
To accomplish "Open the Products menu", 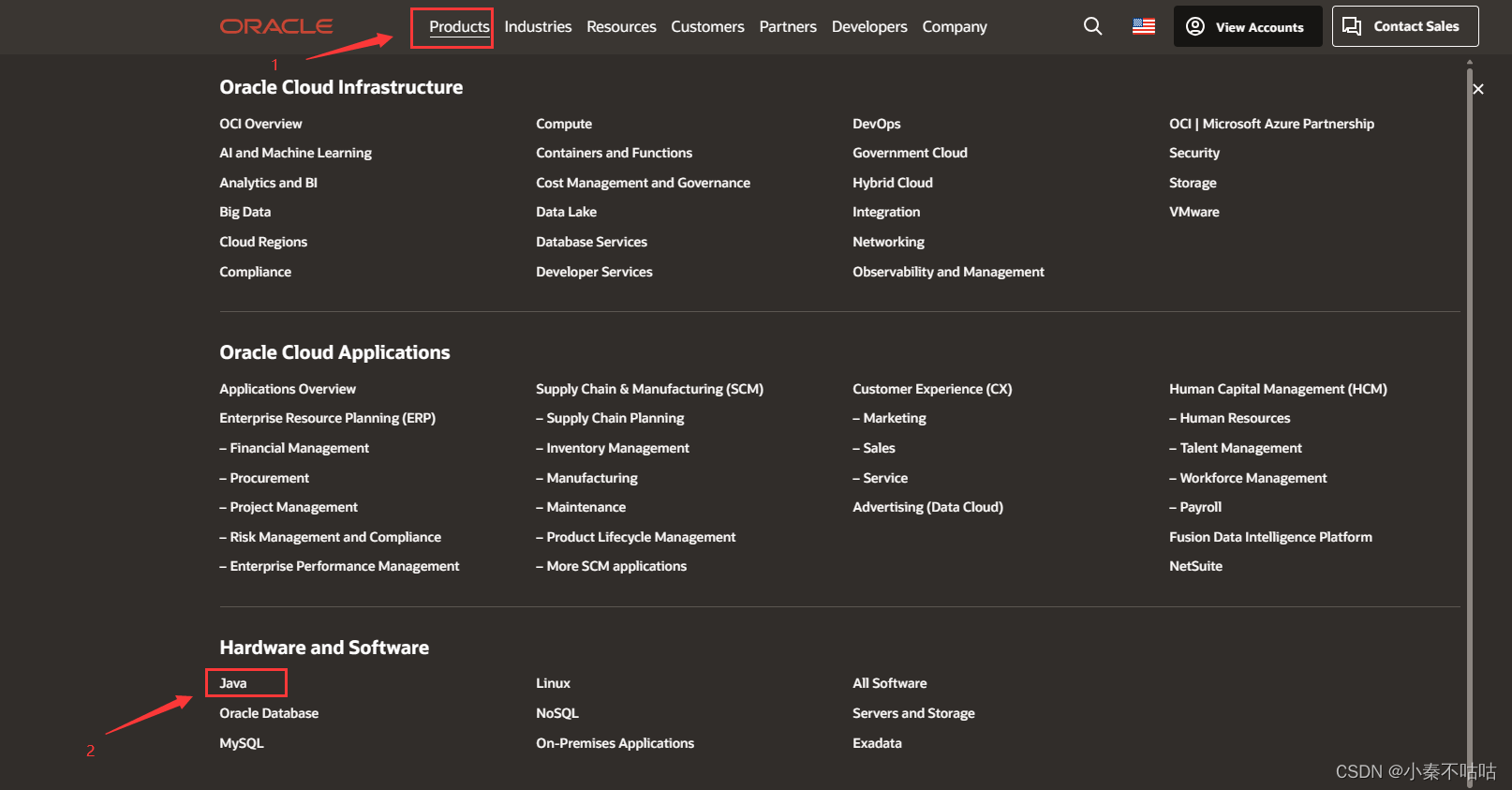I will click(459, 26).
